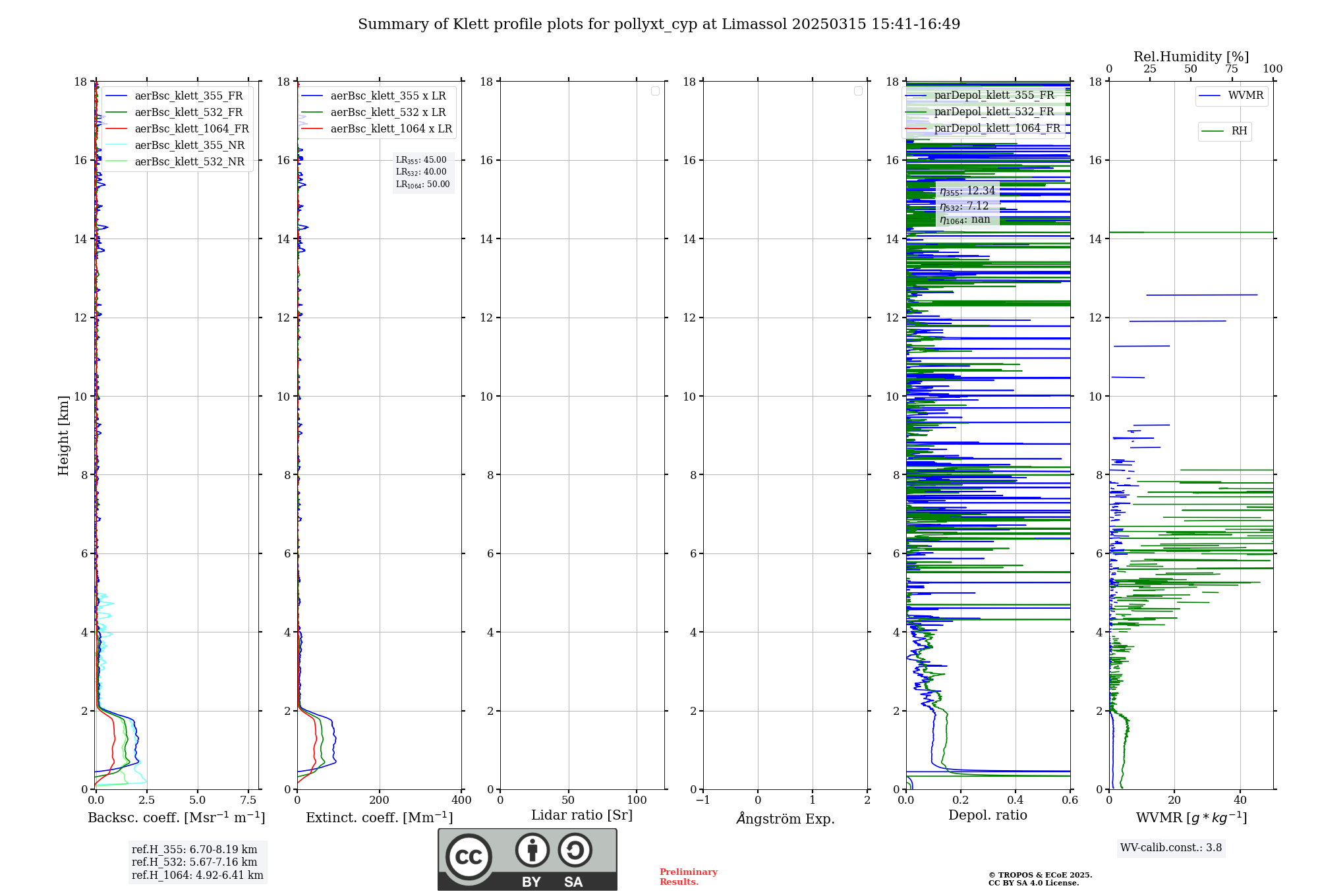Click the 'Lidar ratio [Sr]' axis label

pyautogui.click(x=582, y=816)
